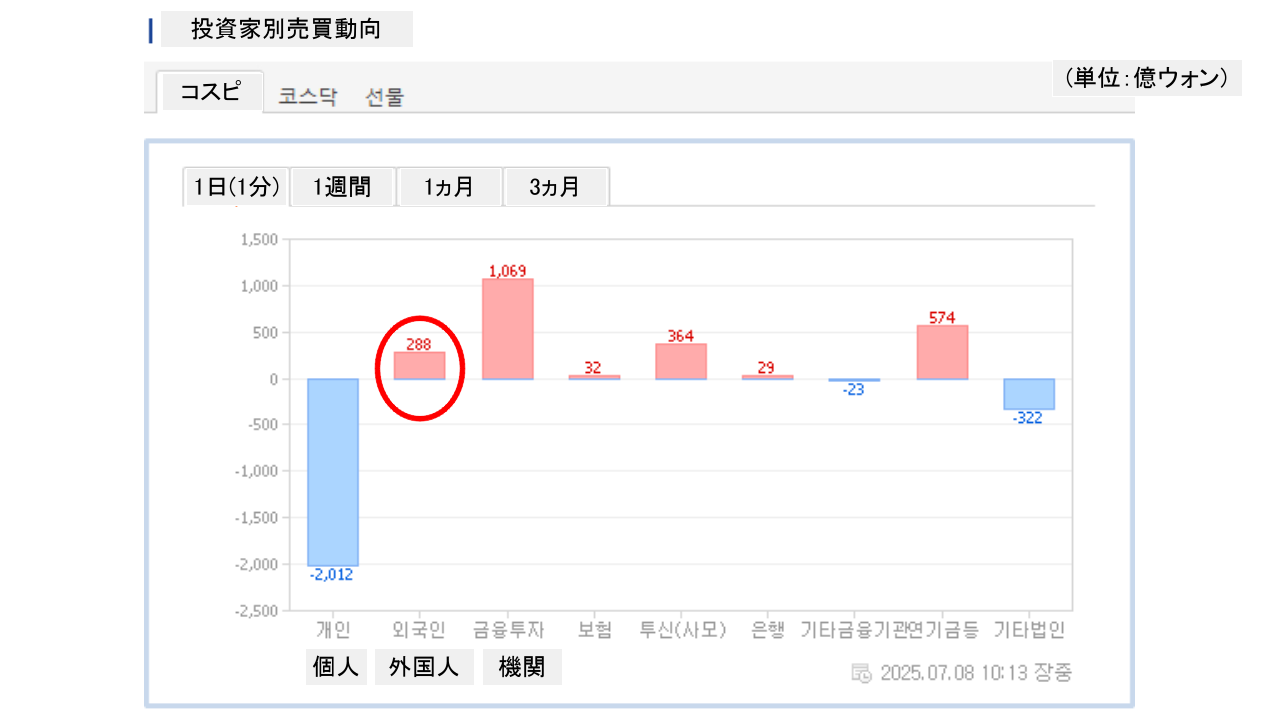Switch to the コスピ market tab
Screen dimensions: 1280x720
(210, 92)
